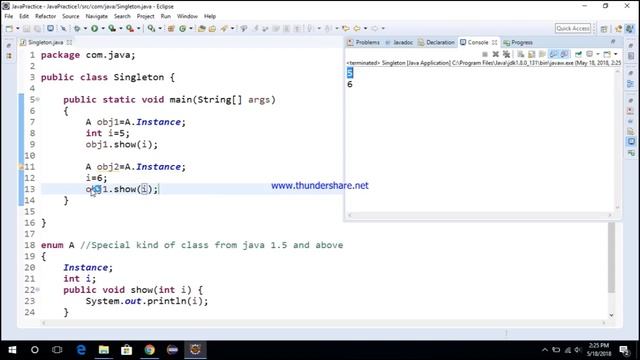Click the External Tools run icon
Screen dimensions: 640x360
coord(130,29)
